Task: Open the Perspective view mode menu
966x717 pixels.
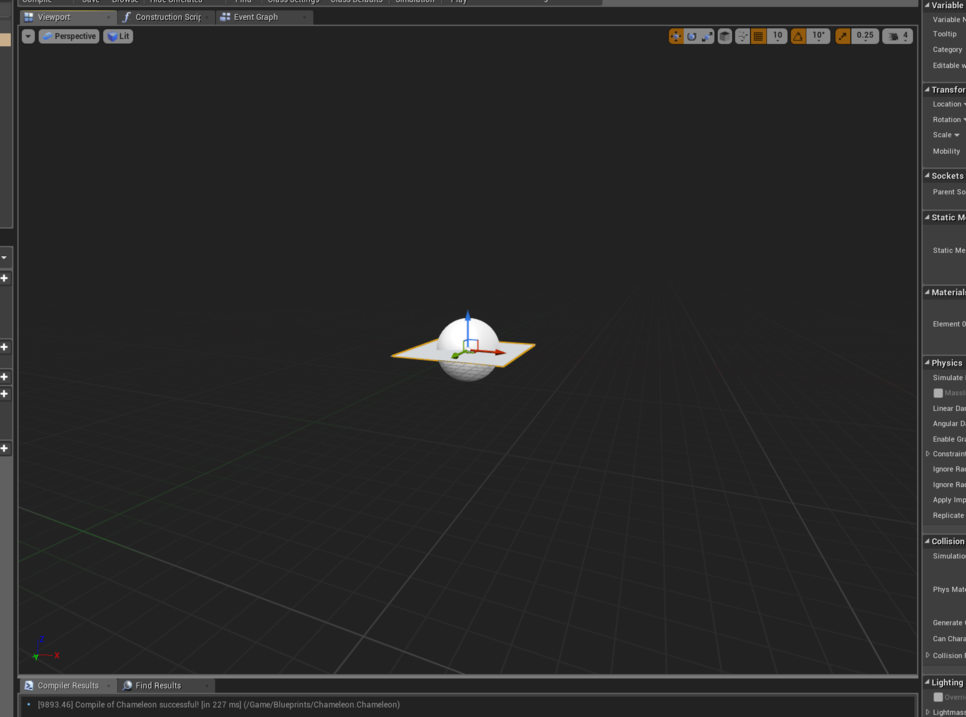Action: point(69,36)
